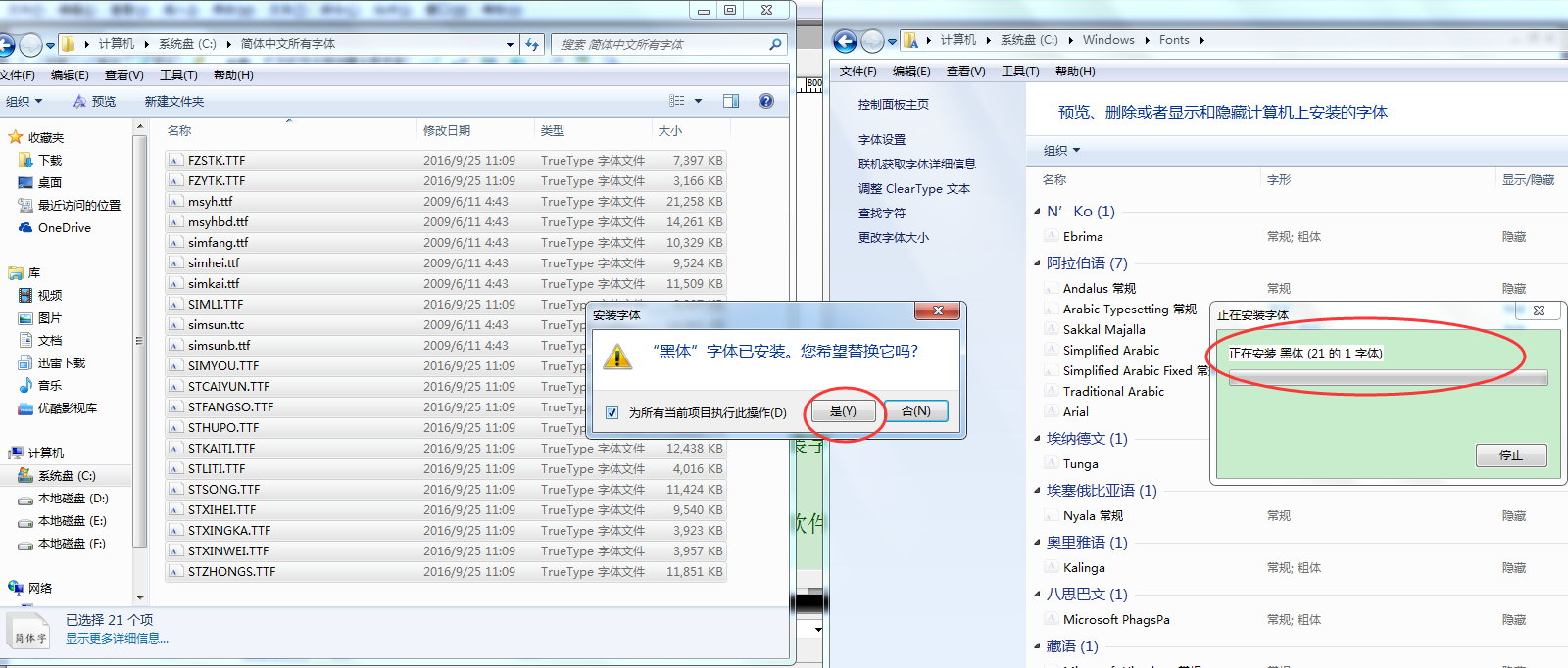Open the 查看(V) menu in Fonts window

coord(965,72)
